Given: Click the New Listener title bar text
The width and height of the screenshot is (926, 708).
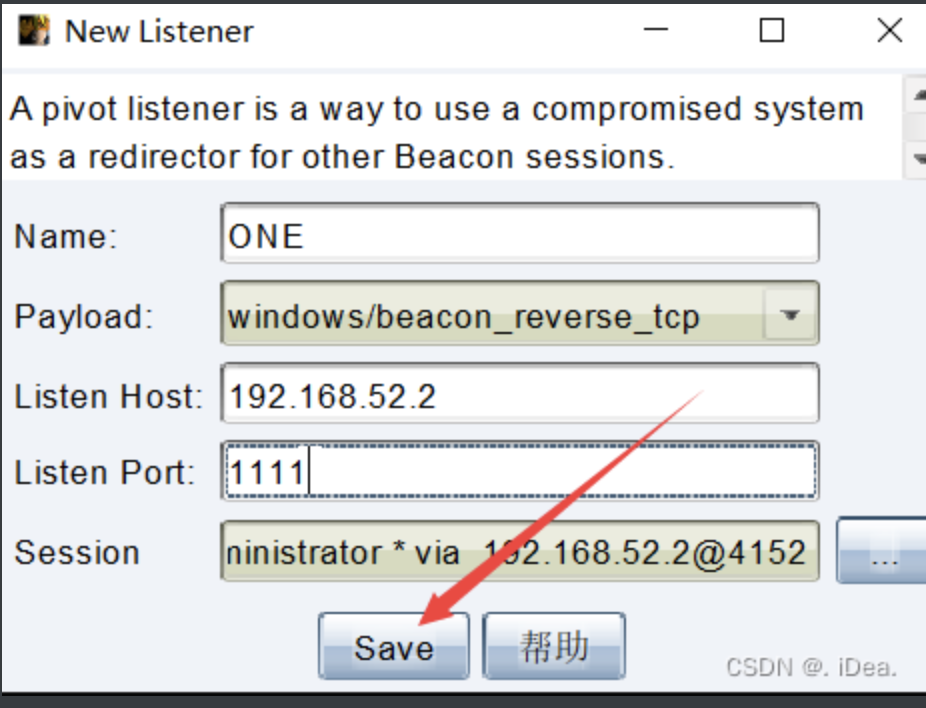Looking at the screenshot, I should point(159,31).
